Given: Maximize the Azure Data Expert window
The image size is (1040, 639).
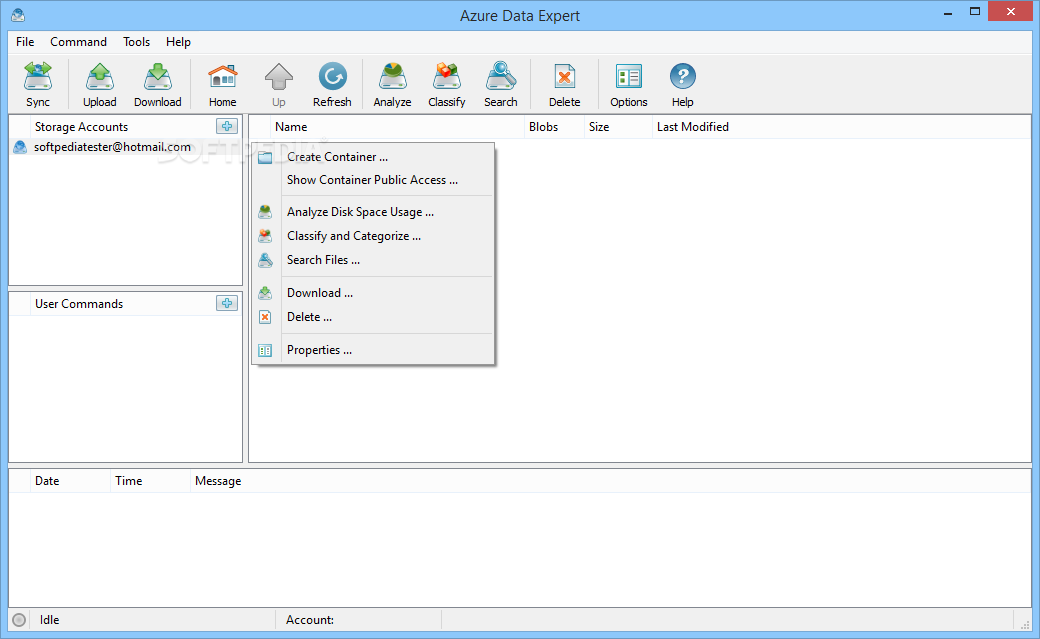Looking at the screenshot, I should (x=975, y=12).
